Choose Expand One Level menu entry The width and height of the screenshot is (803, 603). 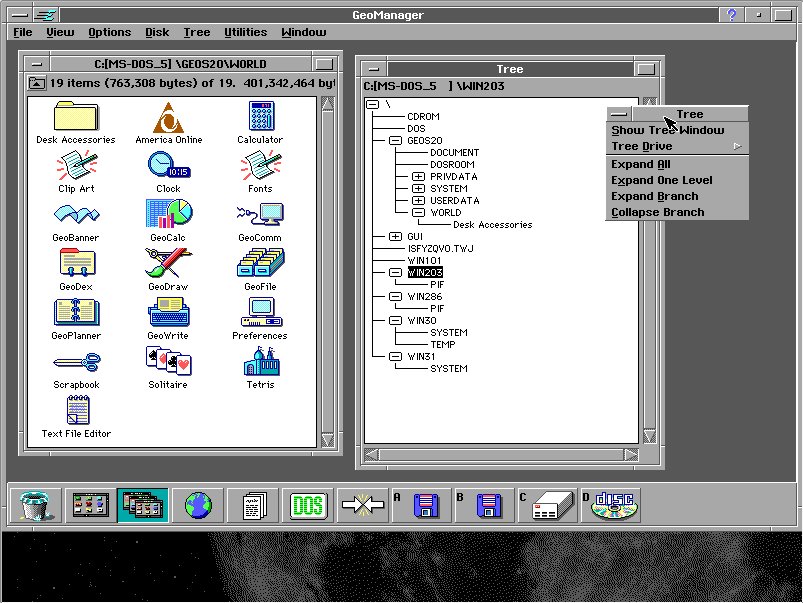677,180
